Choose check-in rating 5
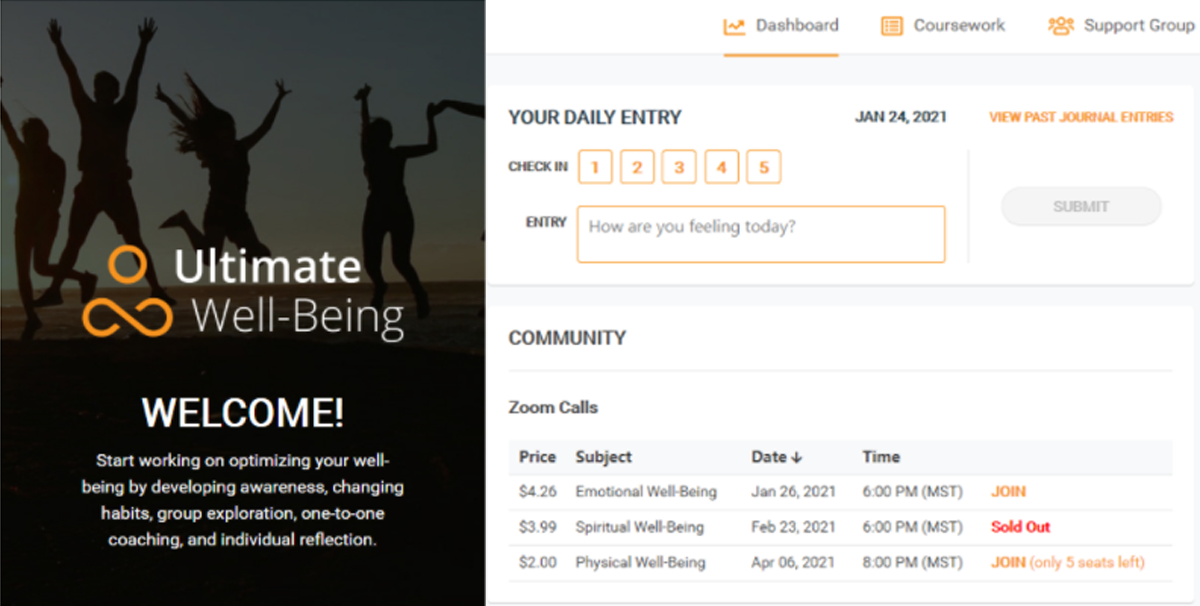This screenshot has height=606, width=1200. pos(763,167)
